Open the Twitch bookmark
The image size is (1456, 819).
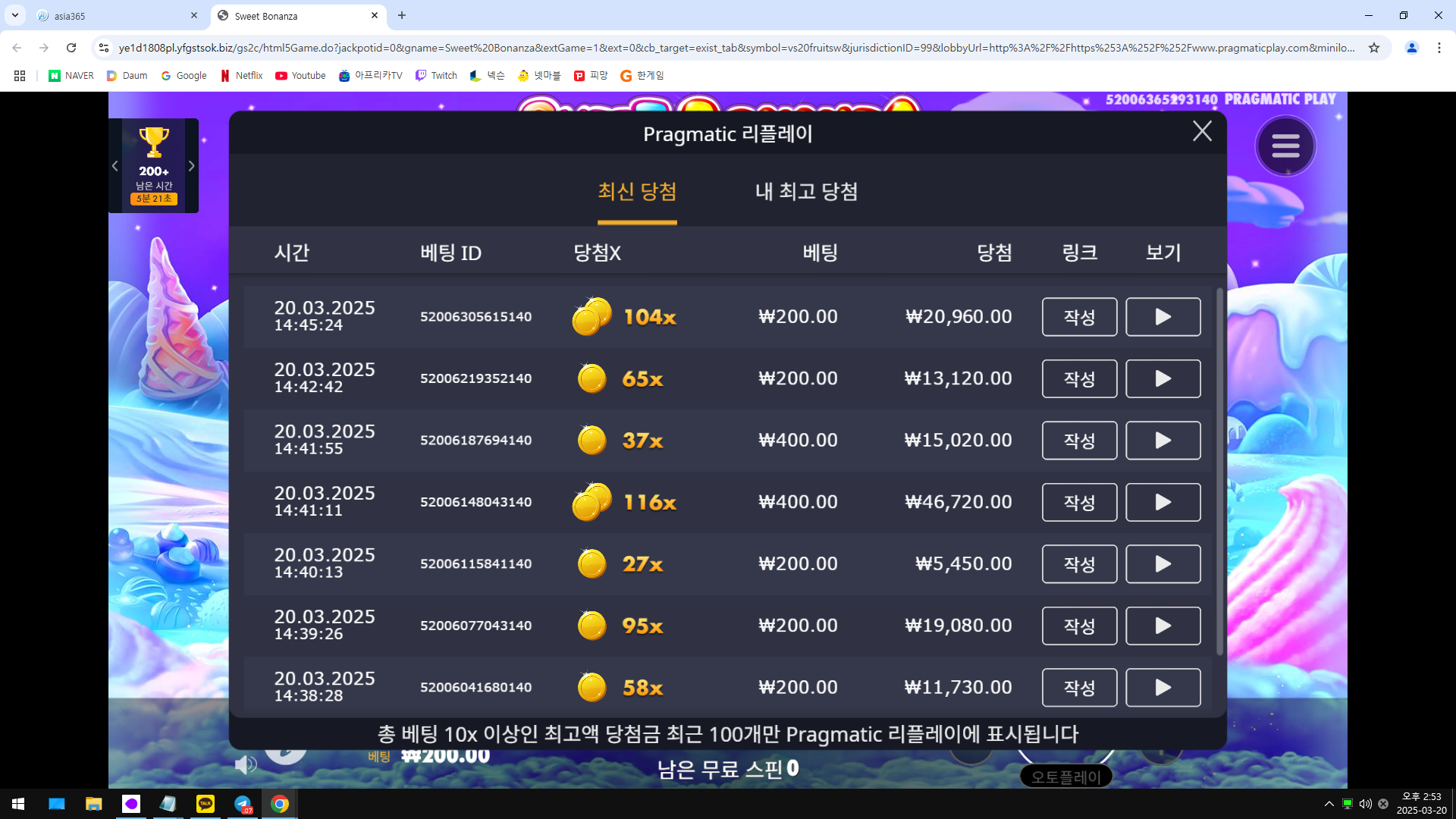point(436,76)
